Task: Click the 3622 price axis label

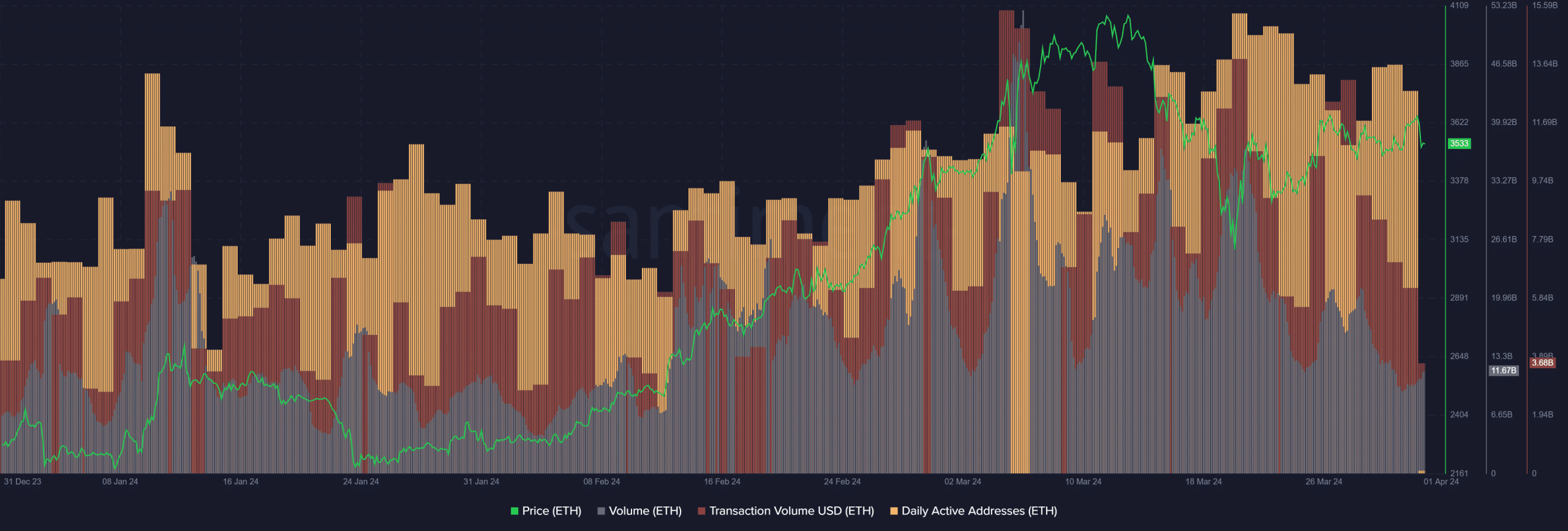Action: coord(1459,122)
